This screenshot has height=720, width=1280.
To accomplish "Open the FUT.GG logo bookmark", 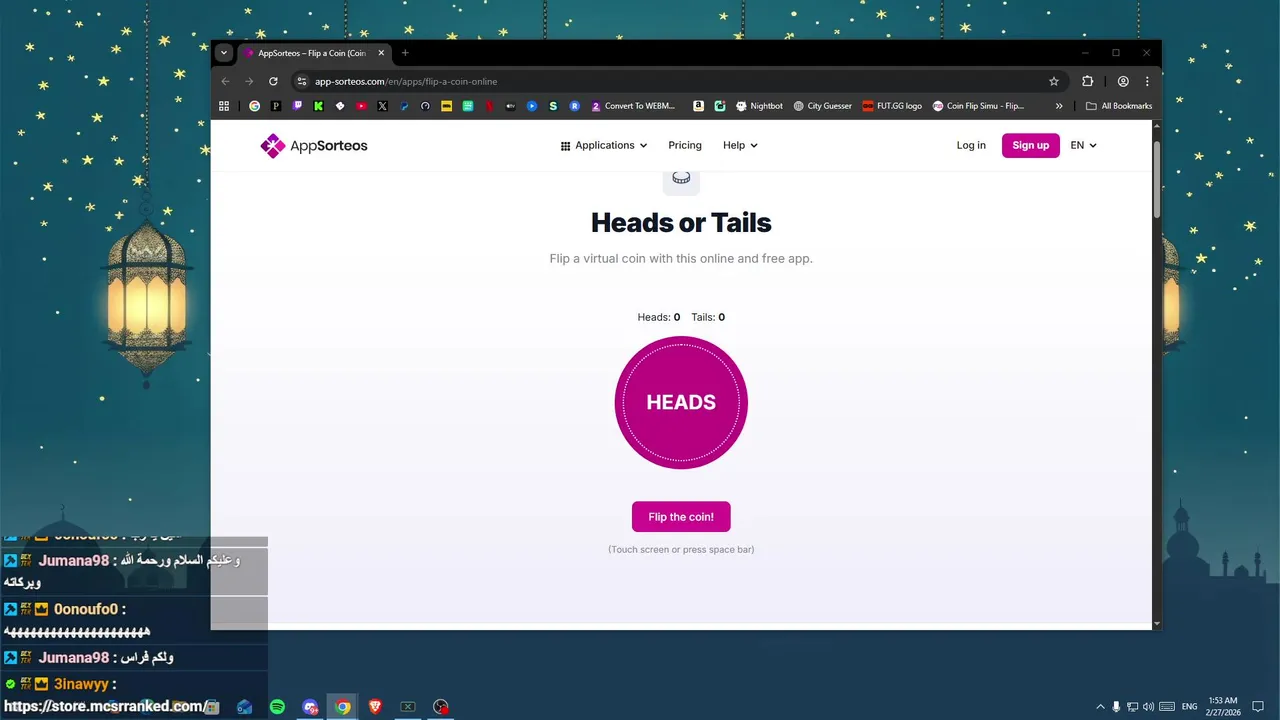I will coord(892,105).
